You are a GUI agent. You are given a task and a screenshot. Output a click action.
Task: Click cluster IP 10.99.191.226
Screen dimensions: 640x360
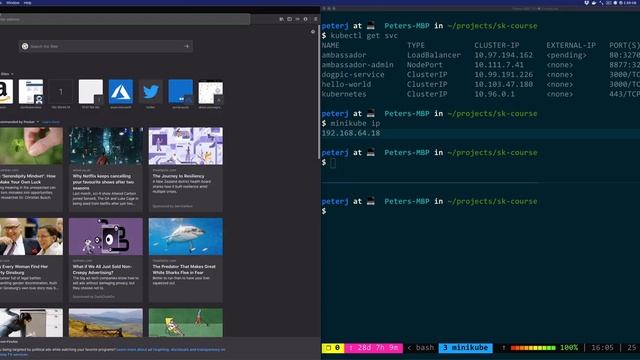pyautogui.click(x=504, y=75)
